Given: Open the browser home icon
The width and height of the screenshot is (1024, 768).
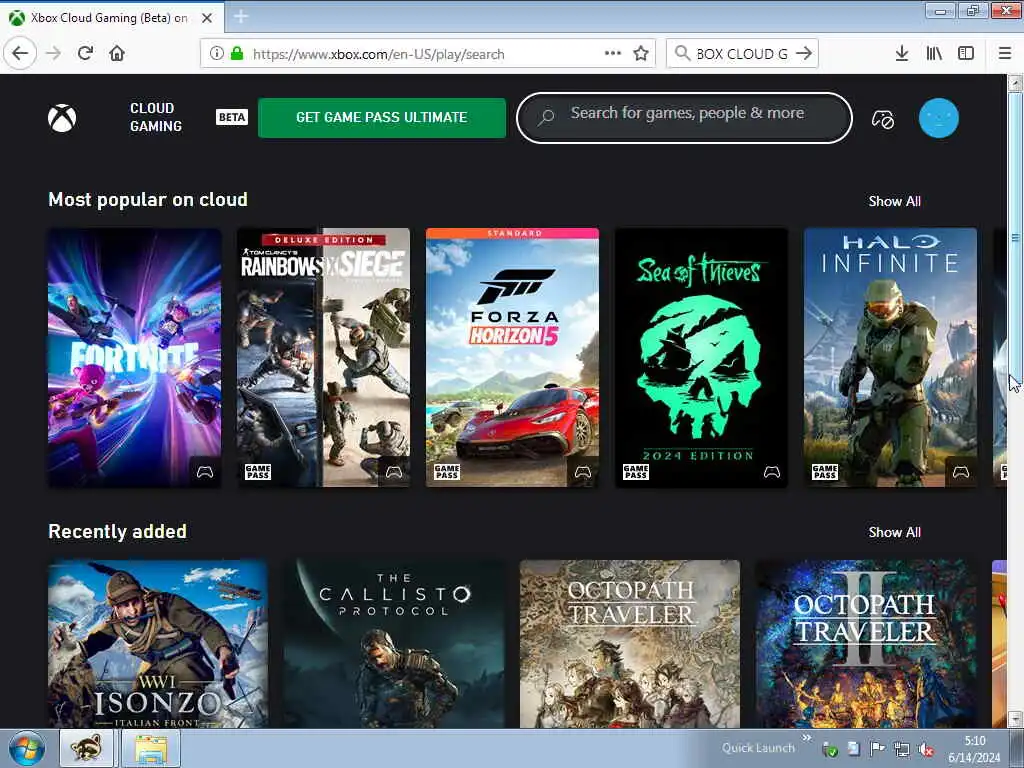Looking at the screenshot, I should (117, 54).
